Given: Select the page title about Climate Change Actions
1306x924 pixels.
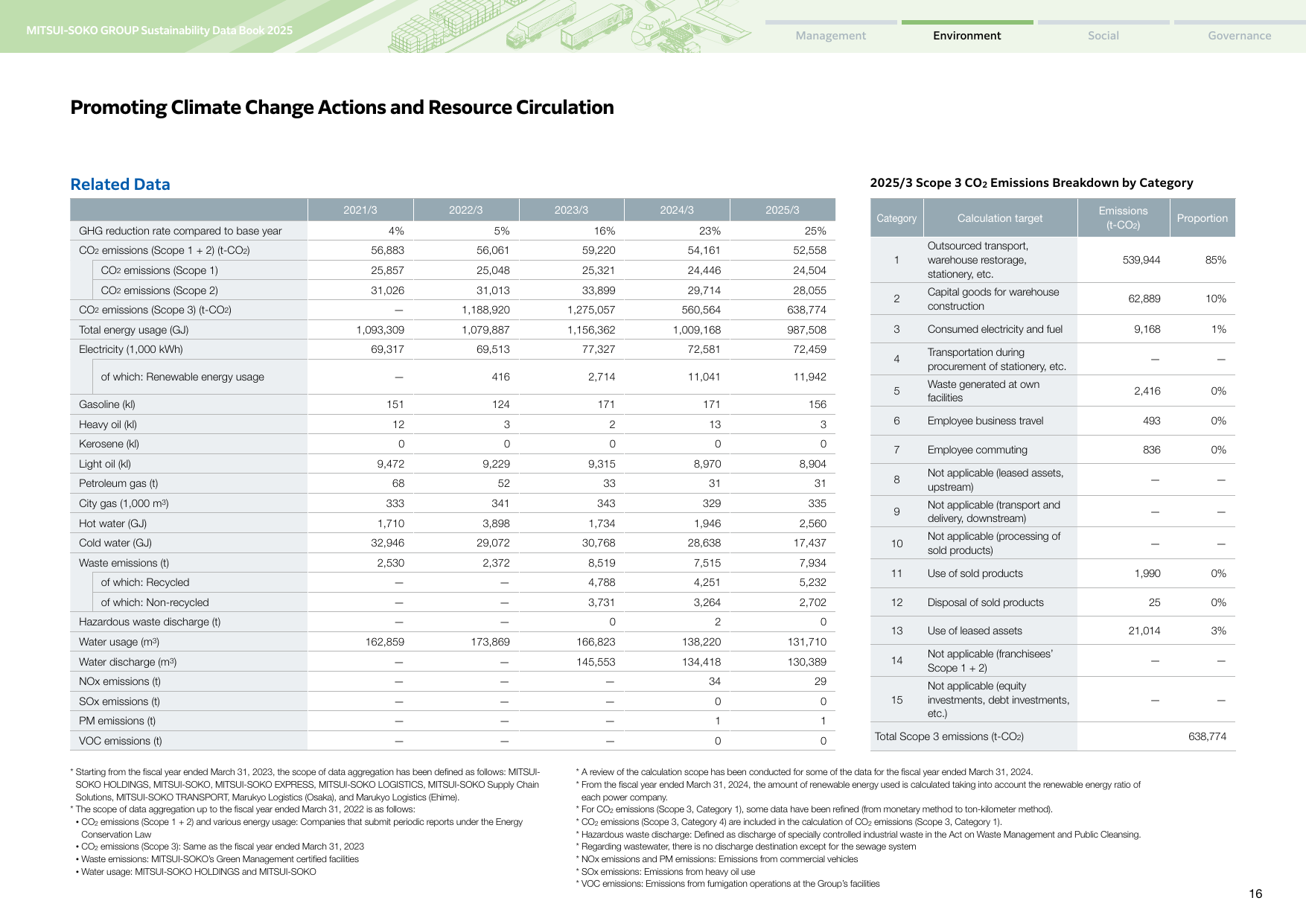Looking at the screenshot, I should pos(342,107).
